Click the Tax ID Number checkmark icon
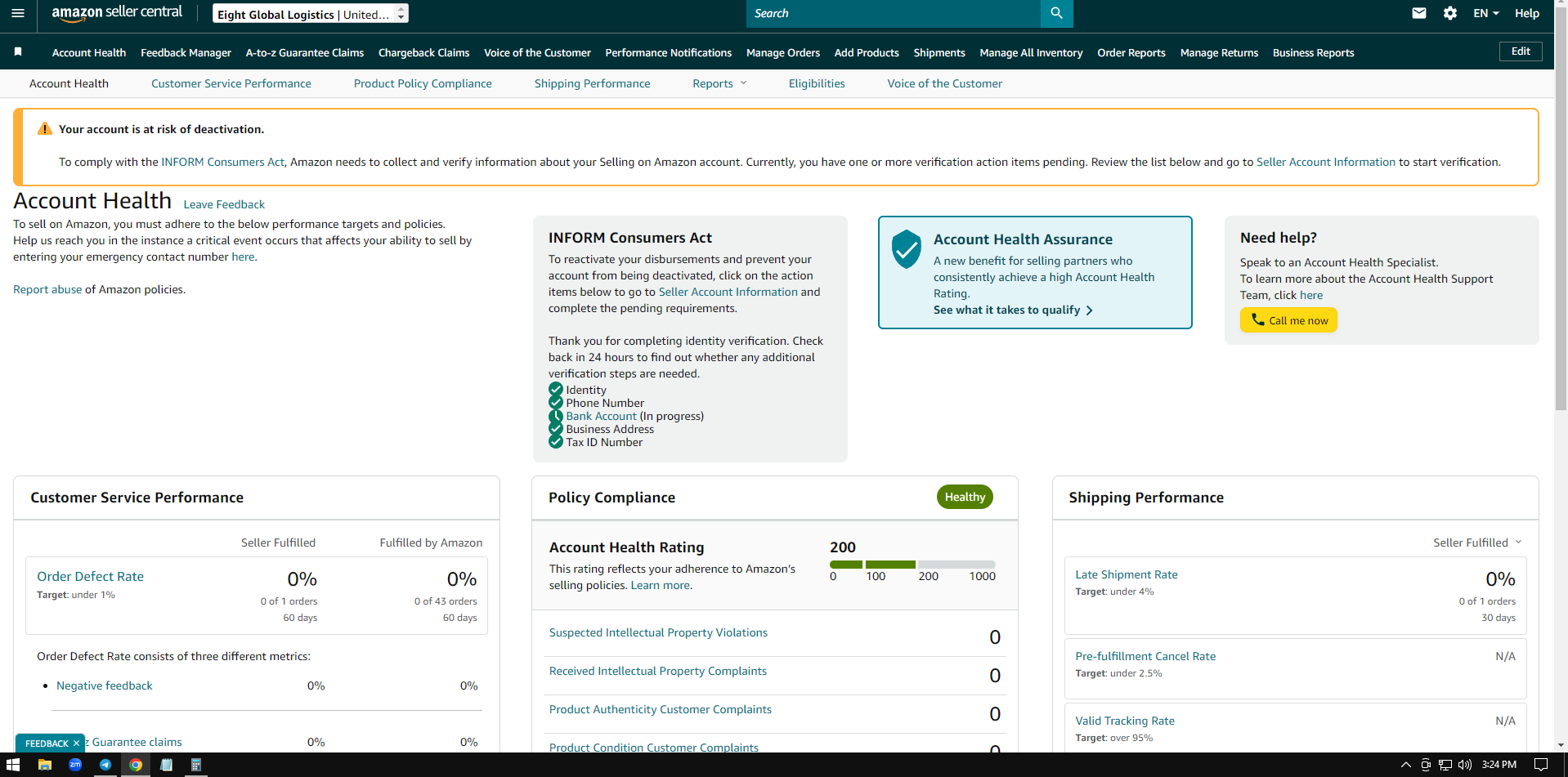The image size is (1568, 777). [556, 442]
